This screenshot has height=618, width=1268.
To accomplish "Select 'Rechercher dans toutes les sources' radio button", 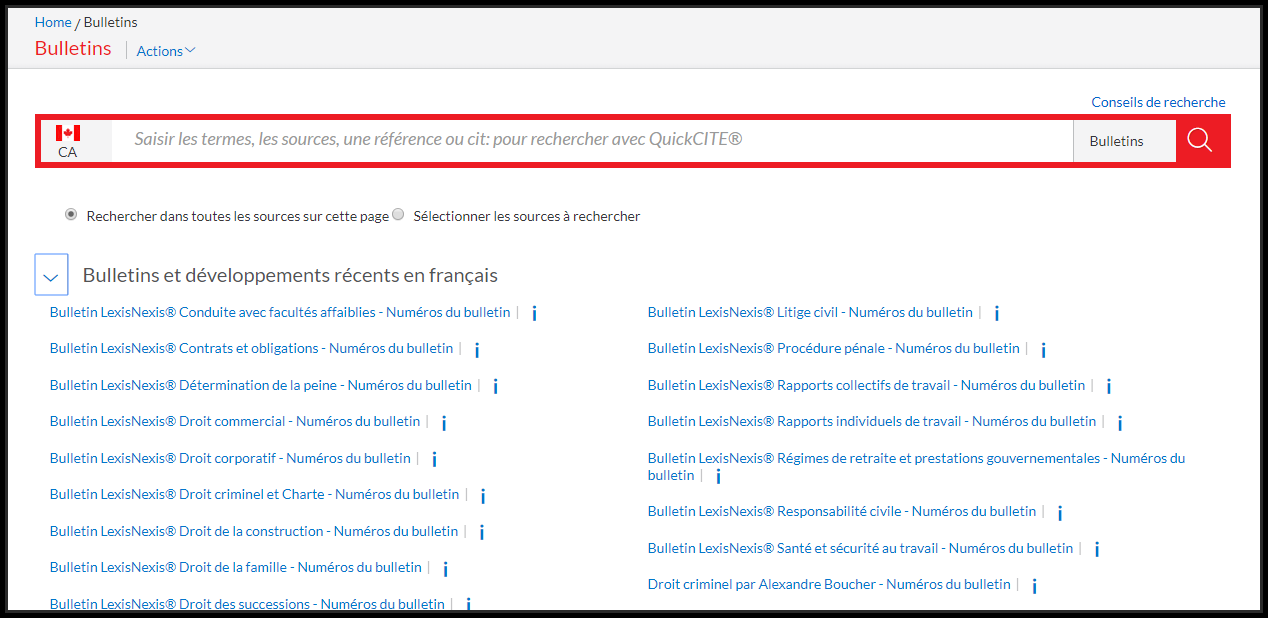I will (x=71, y=214).
